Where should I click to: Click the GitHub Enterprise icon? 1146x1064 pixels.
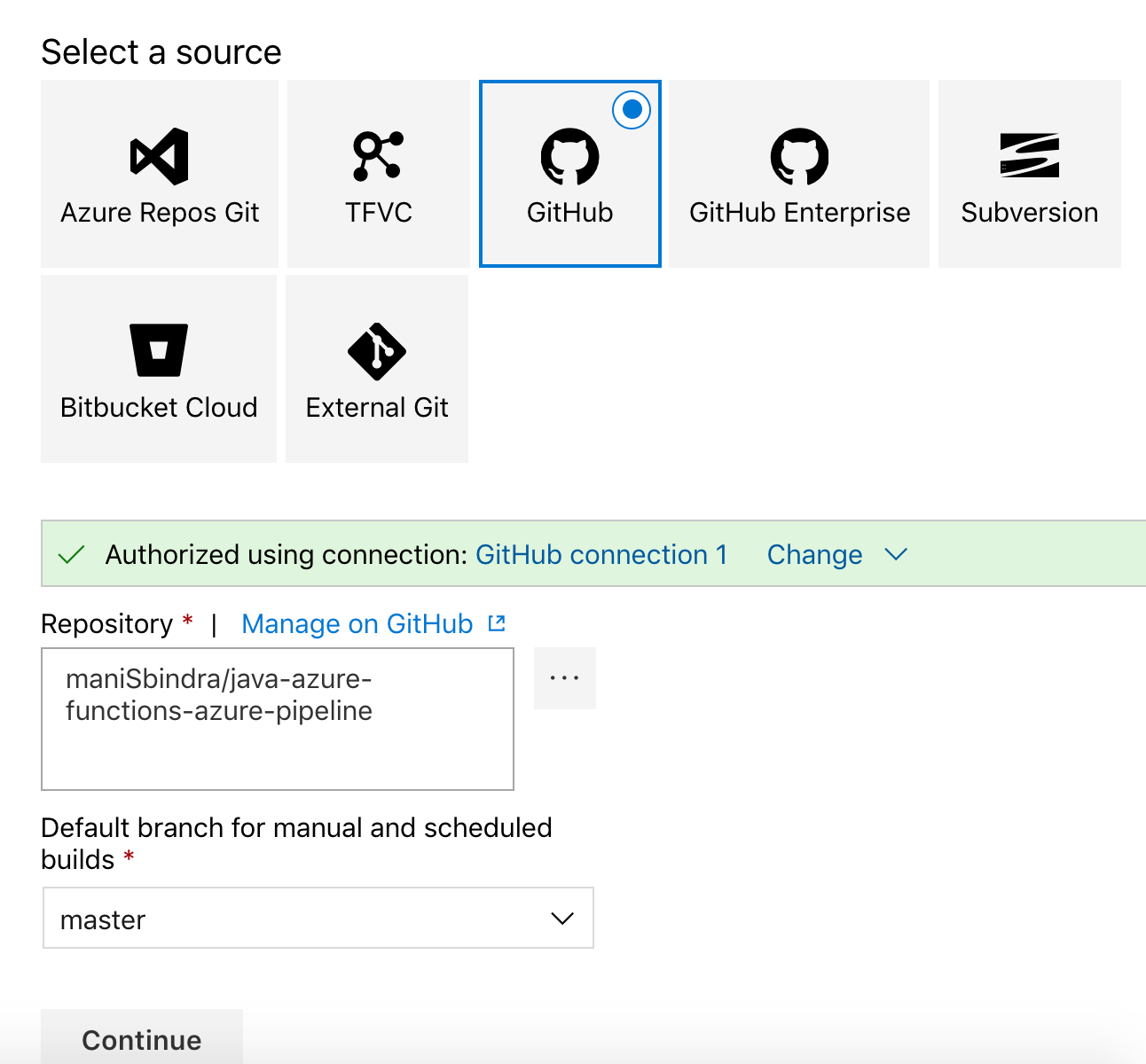(798, 156)
